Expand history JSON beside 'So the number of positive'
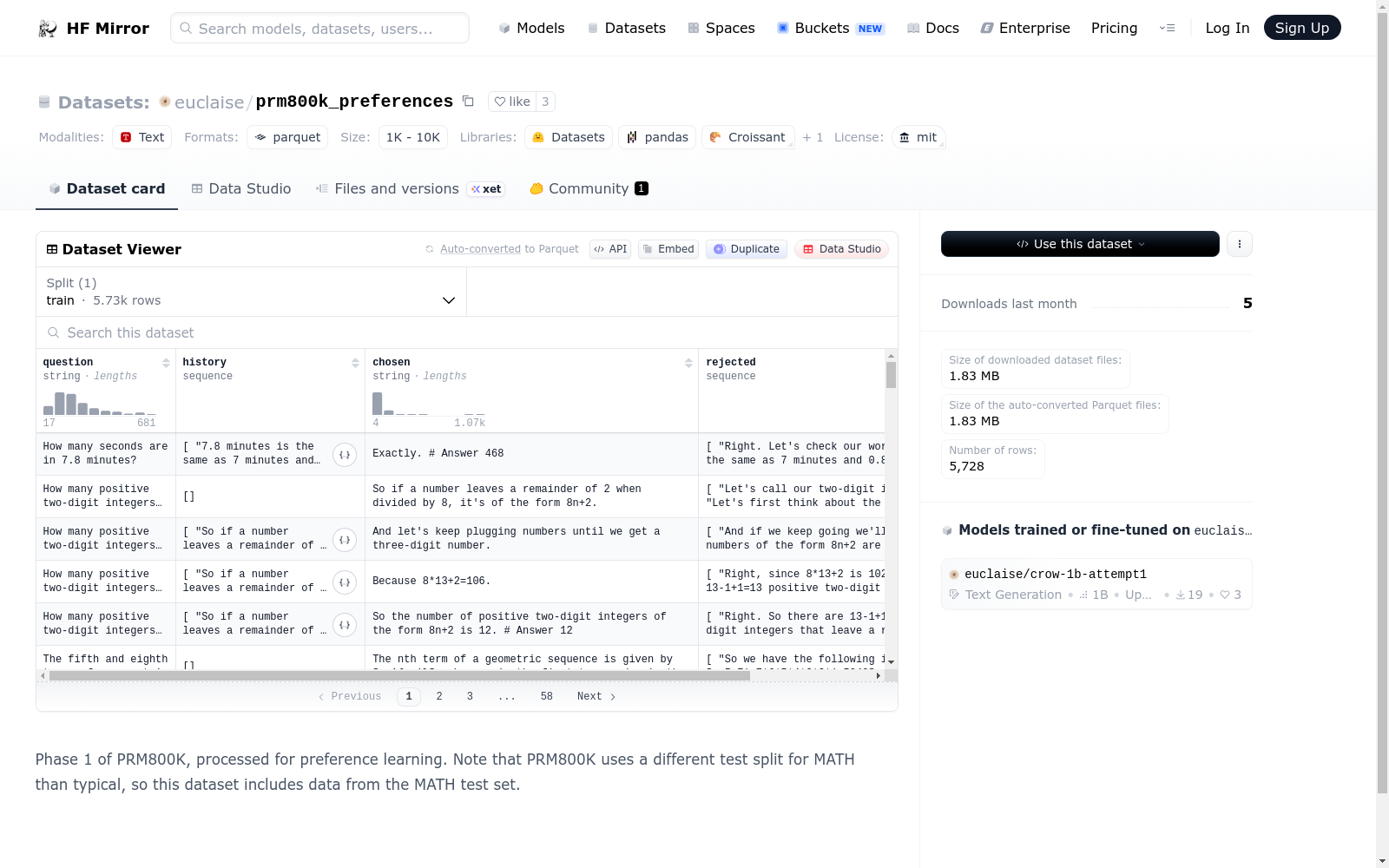The width and height of the screenshot is (1389, 868). pos(345,625)
